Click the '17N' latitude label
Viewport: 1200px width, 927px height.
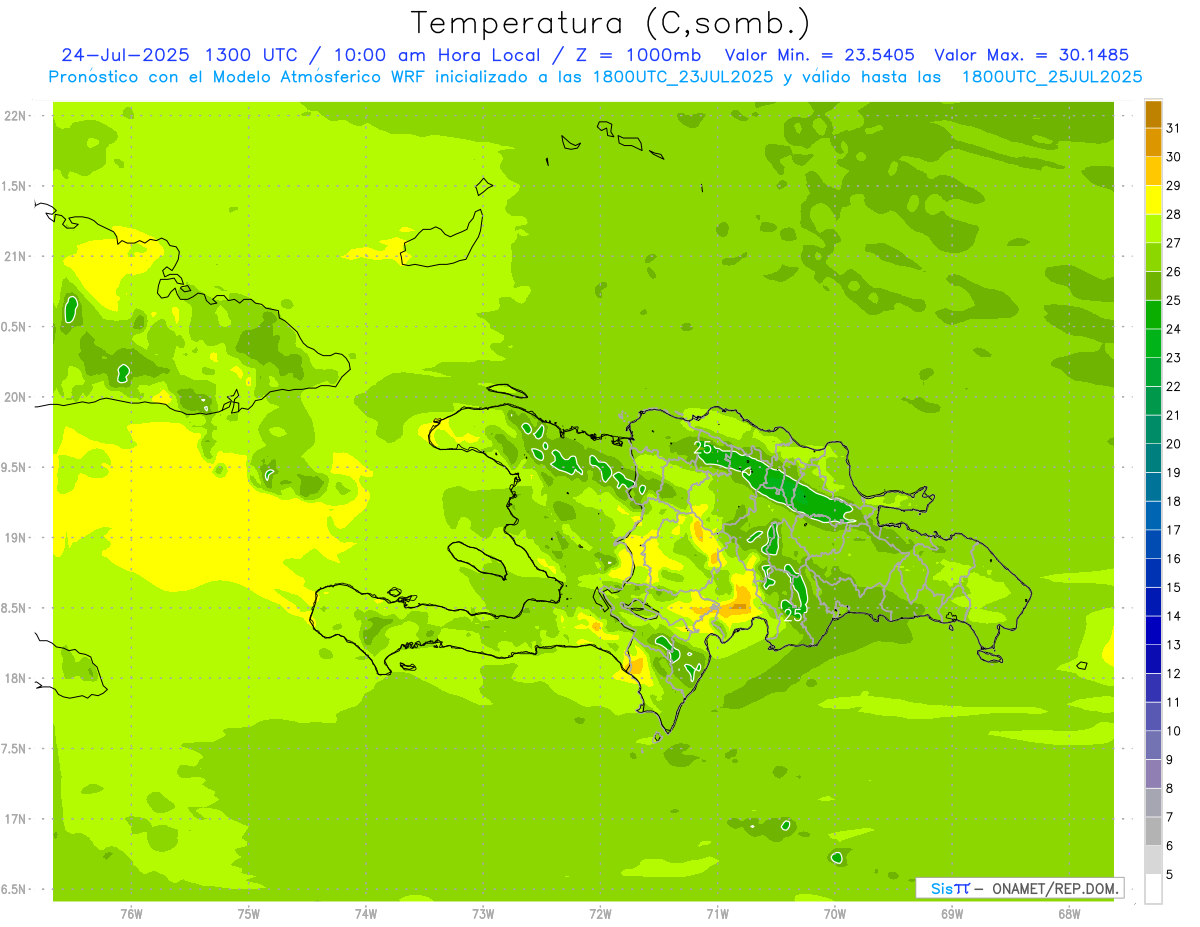pos(15,819)
